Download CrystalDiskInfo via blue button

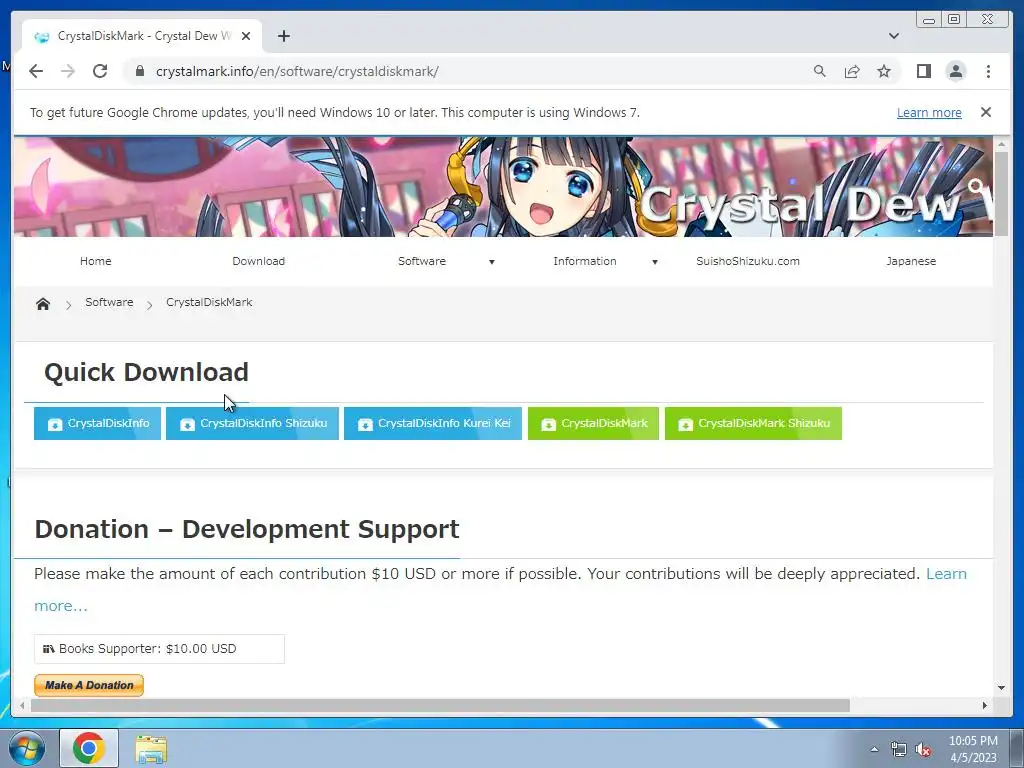[x=97, y=423]
